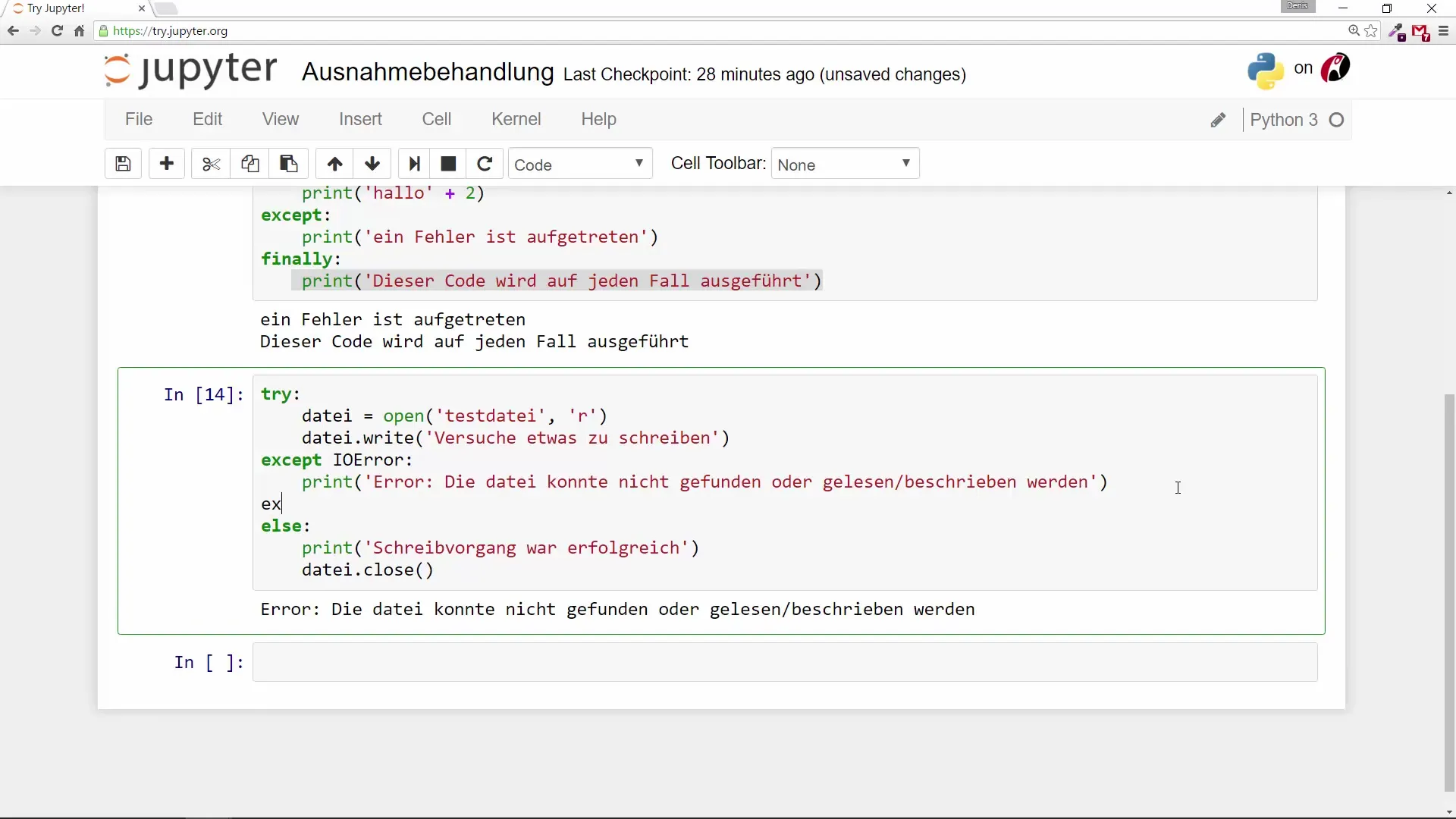Open the Cell menu

tap(437, 119)
